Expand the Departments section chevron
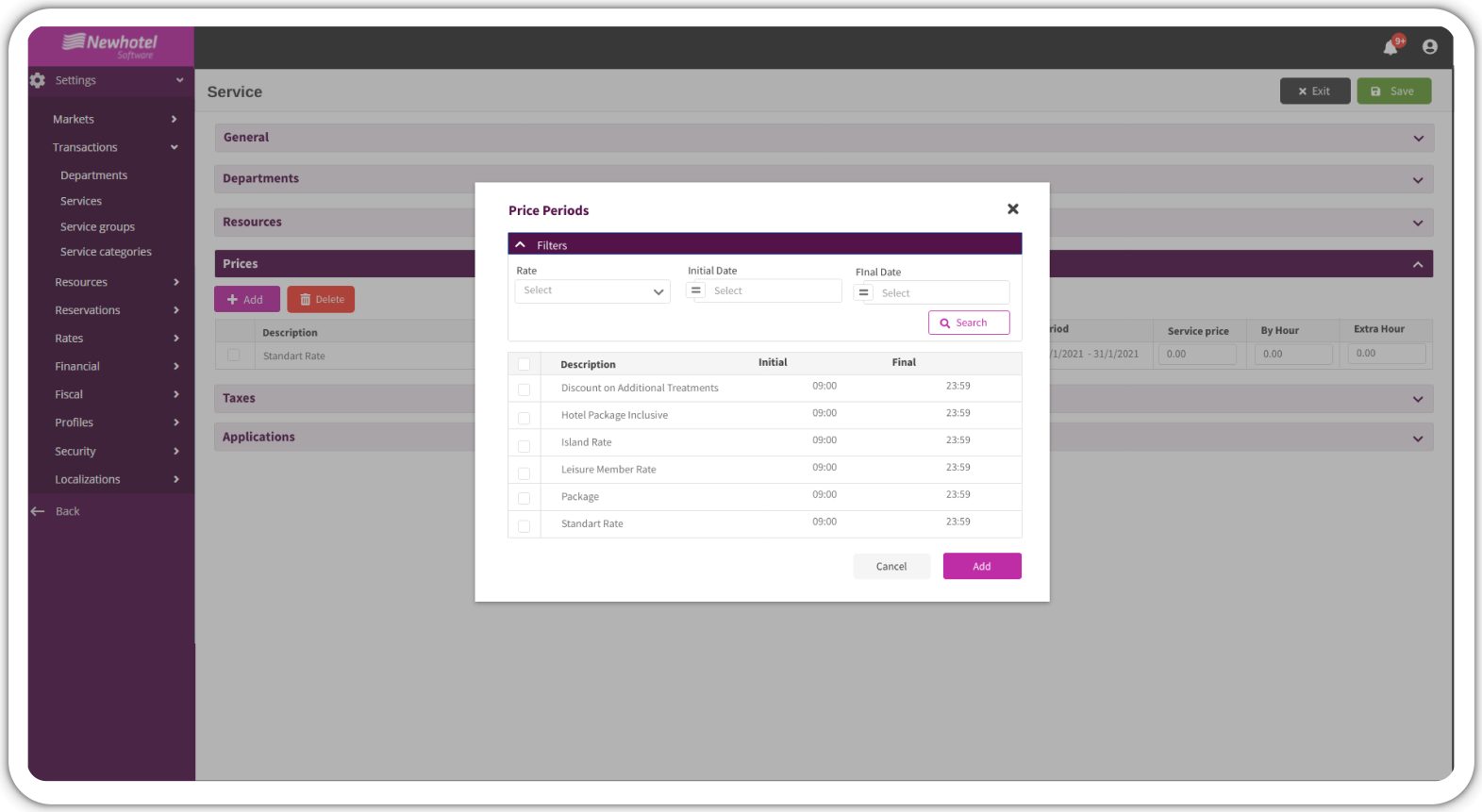The width and height of the screenshot is (1482, 812). pyautogui.click(x=1418, y=180)
